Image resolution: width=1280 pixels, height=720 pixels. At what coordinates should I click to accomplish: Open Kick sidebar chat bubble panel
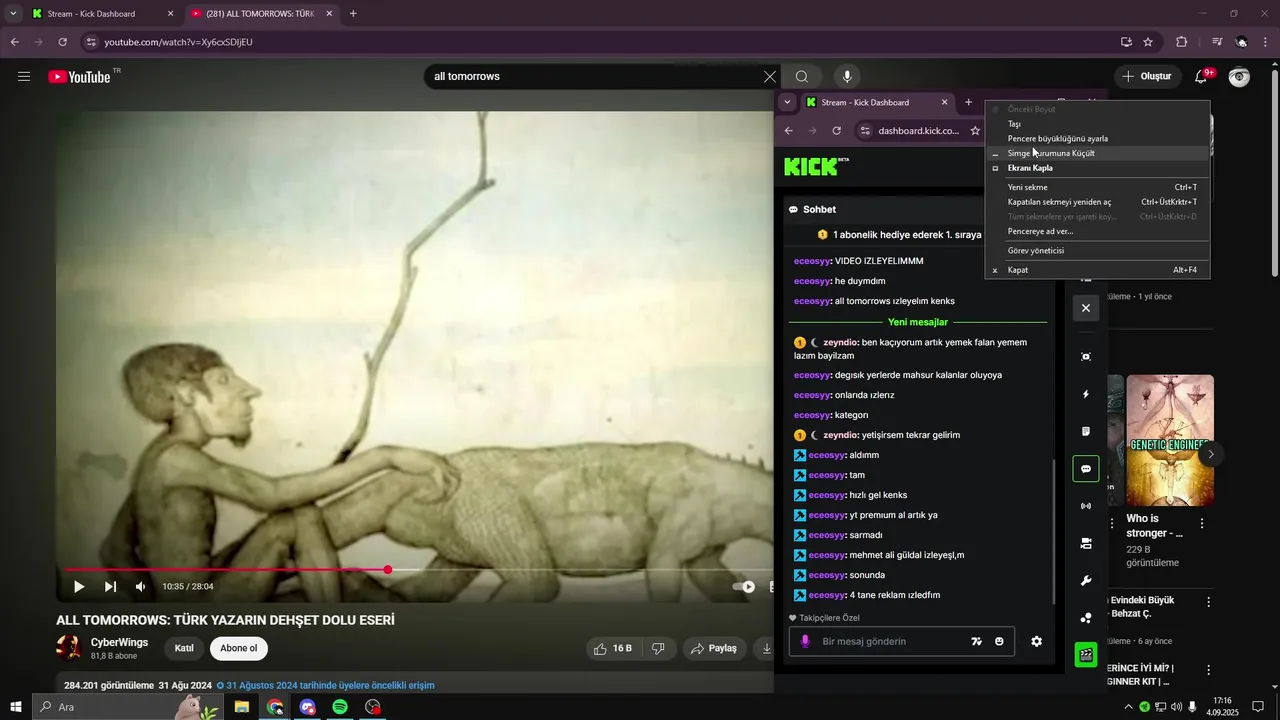(x=1086, y=469)
